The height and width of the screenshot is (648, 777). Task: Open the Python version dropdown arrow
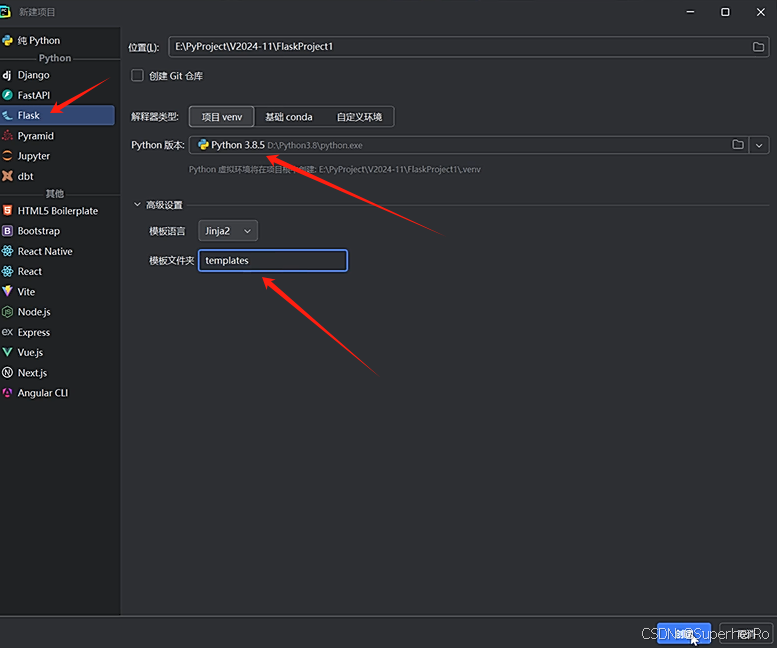point(759,145)
